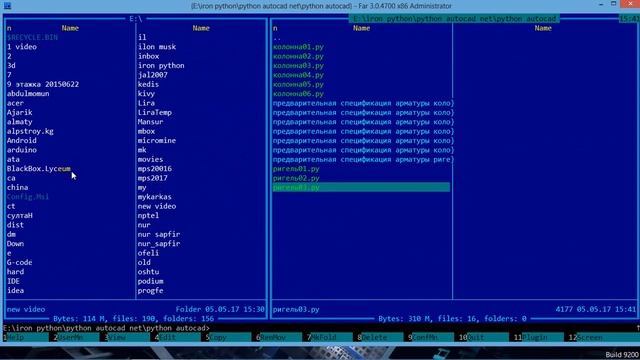Select the mps2017 folder
The width and height of the screenshot is (640, 360).
tap(152, 178)
